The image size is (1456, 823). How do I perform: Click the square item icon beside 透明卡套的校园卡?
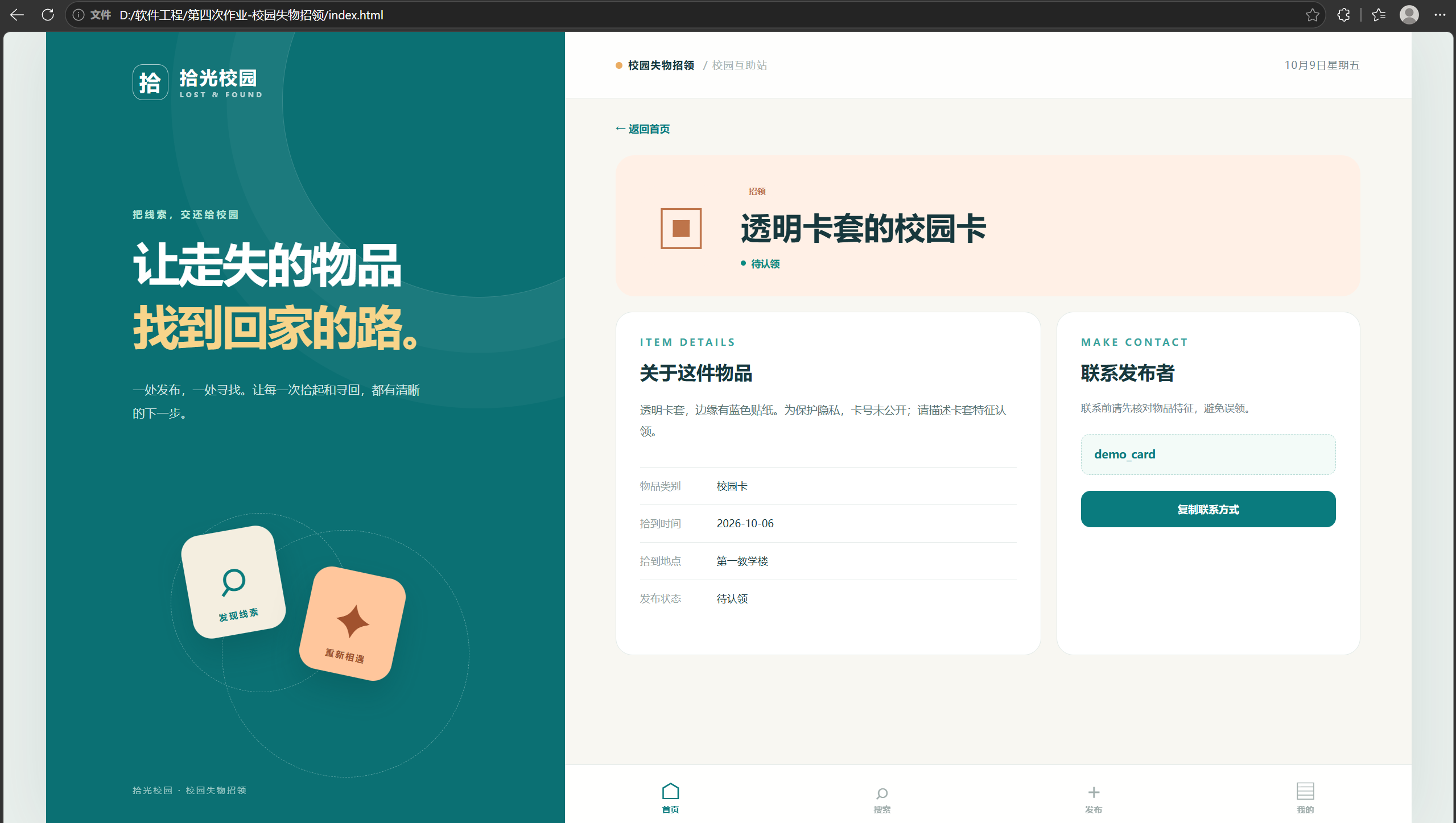point(681,229)
